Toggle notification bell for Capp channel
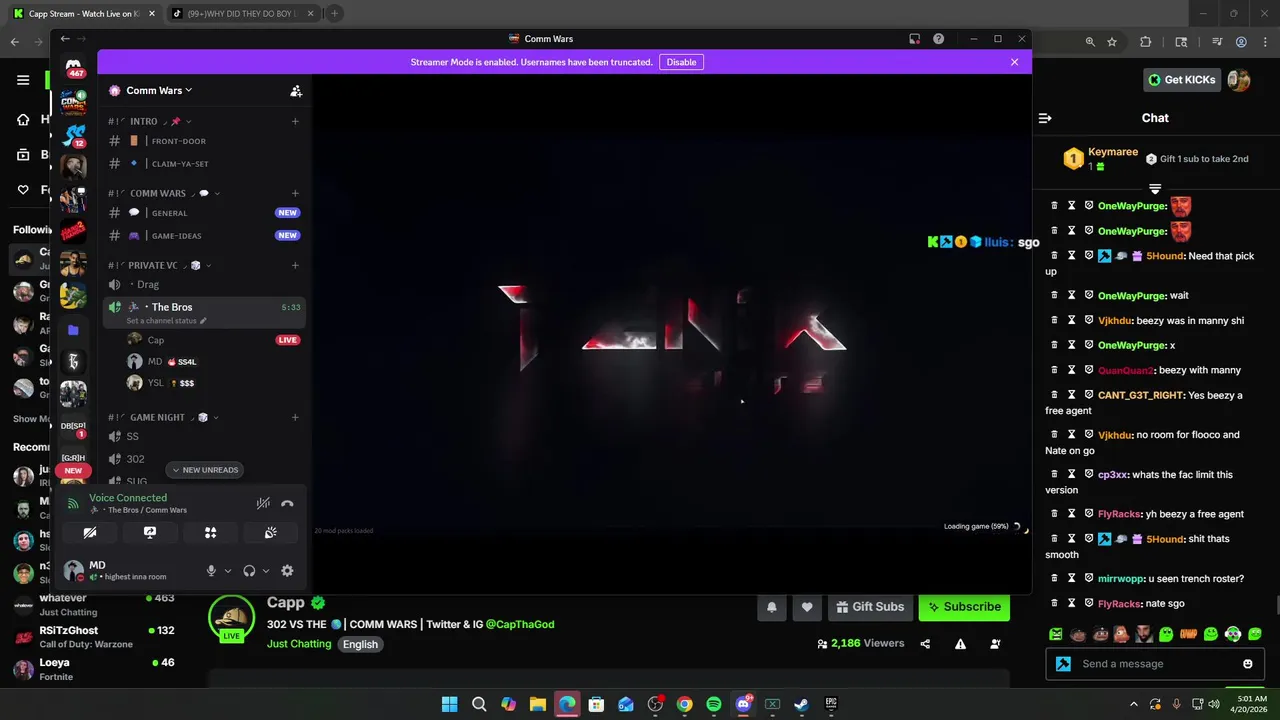The width and height of the screenshot is (1280, 720). coord(771,607)
